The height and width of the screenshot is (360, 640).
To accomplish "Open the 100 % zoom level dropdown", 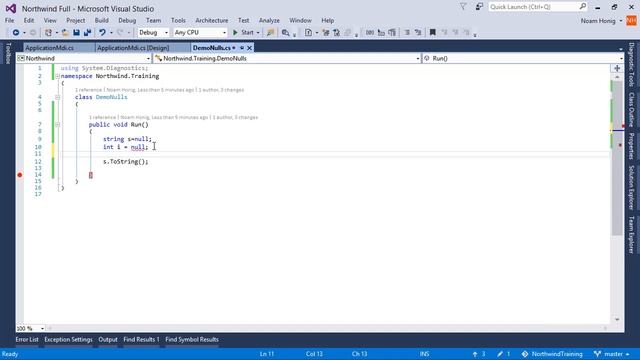I will 30,328.
